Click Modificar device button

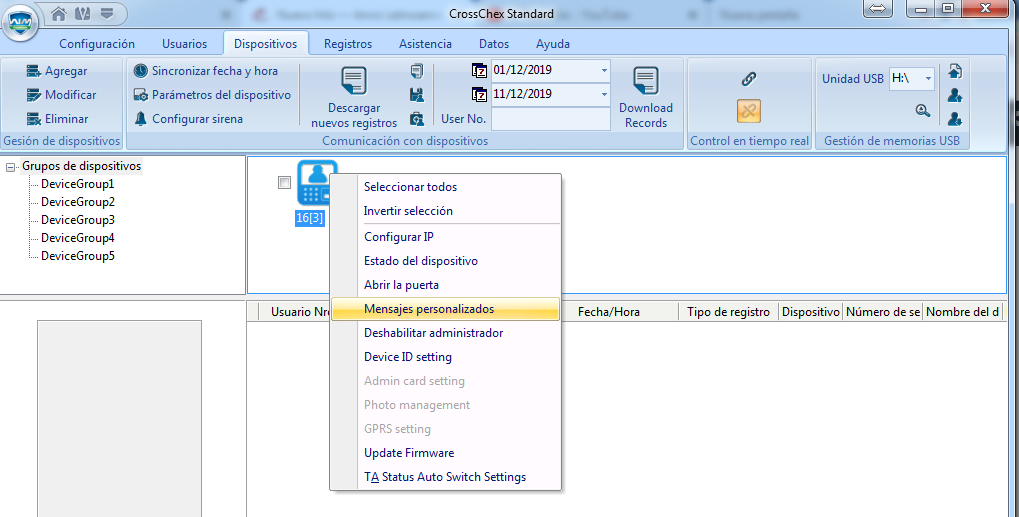(61, 95)
